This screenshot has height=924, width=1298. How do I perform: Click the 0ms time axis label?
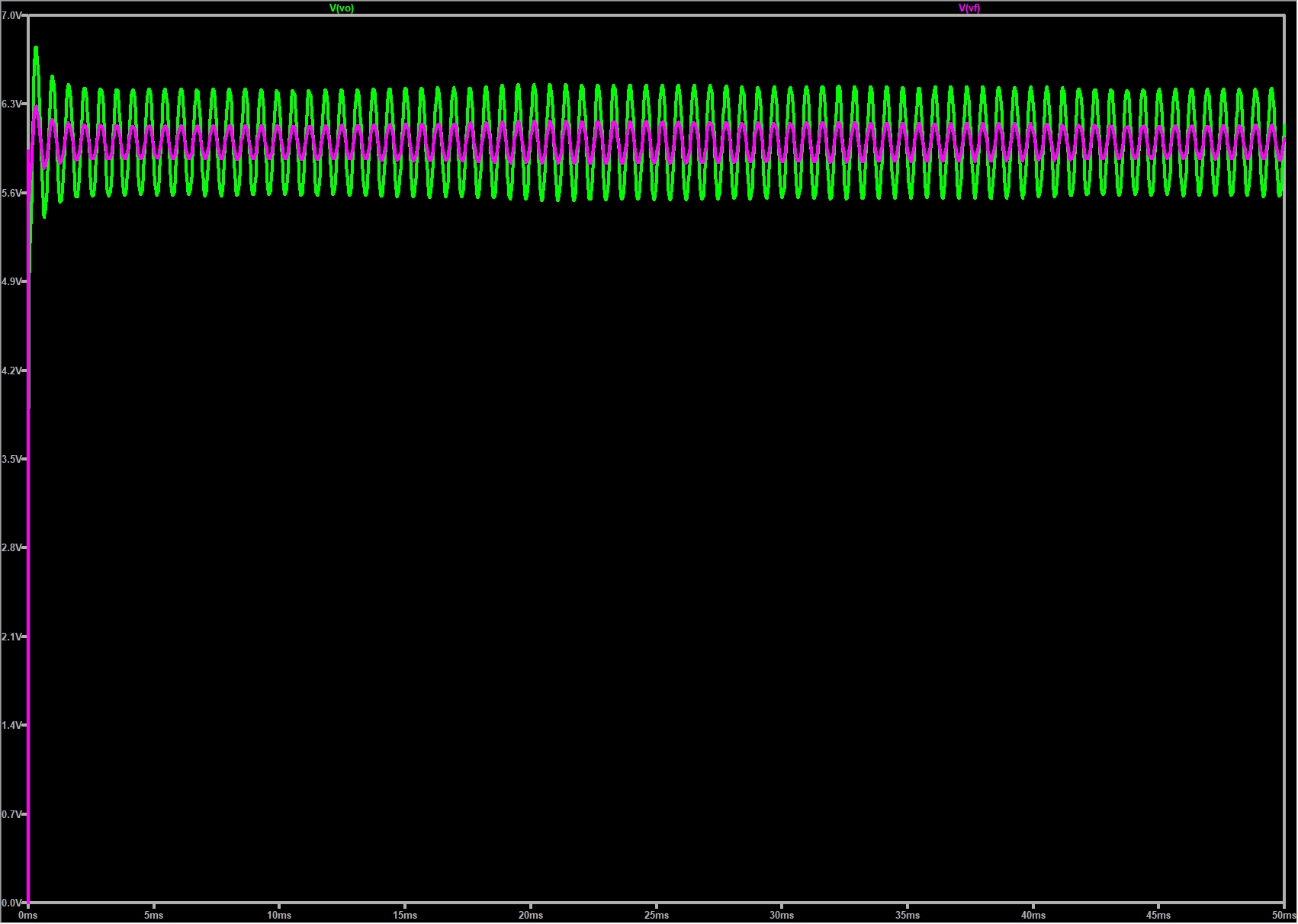[x=28, y=915]
